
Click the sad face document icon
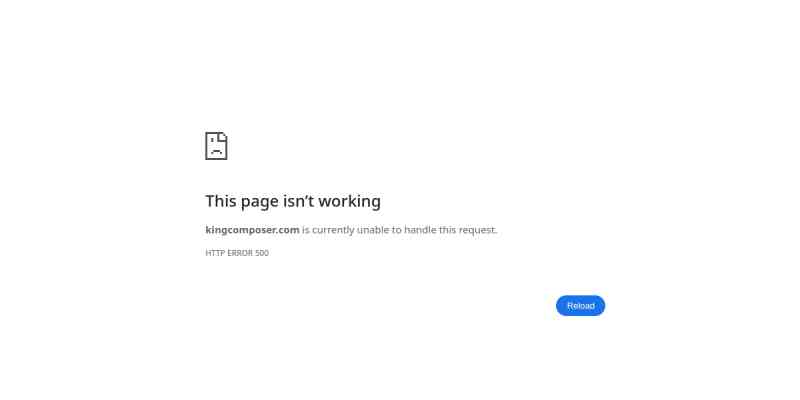(x=216, y=146)
